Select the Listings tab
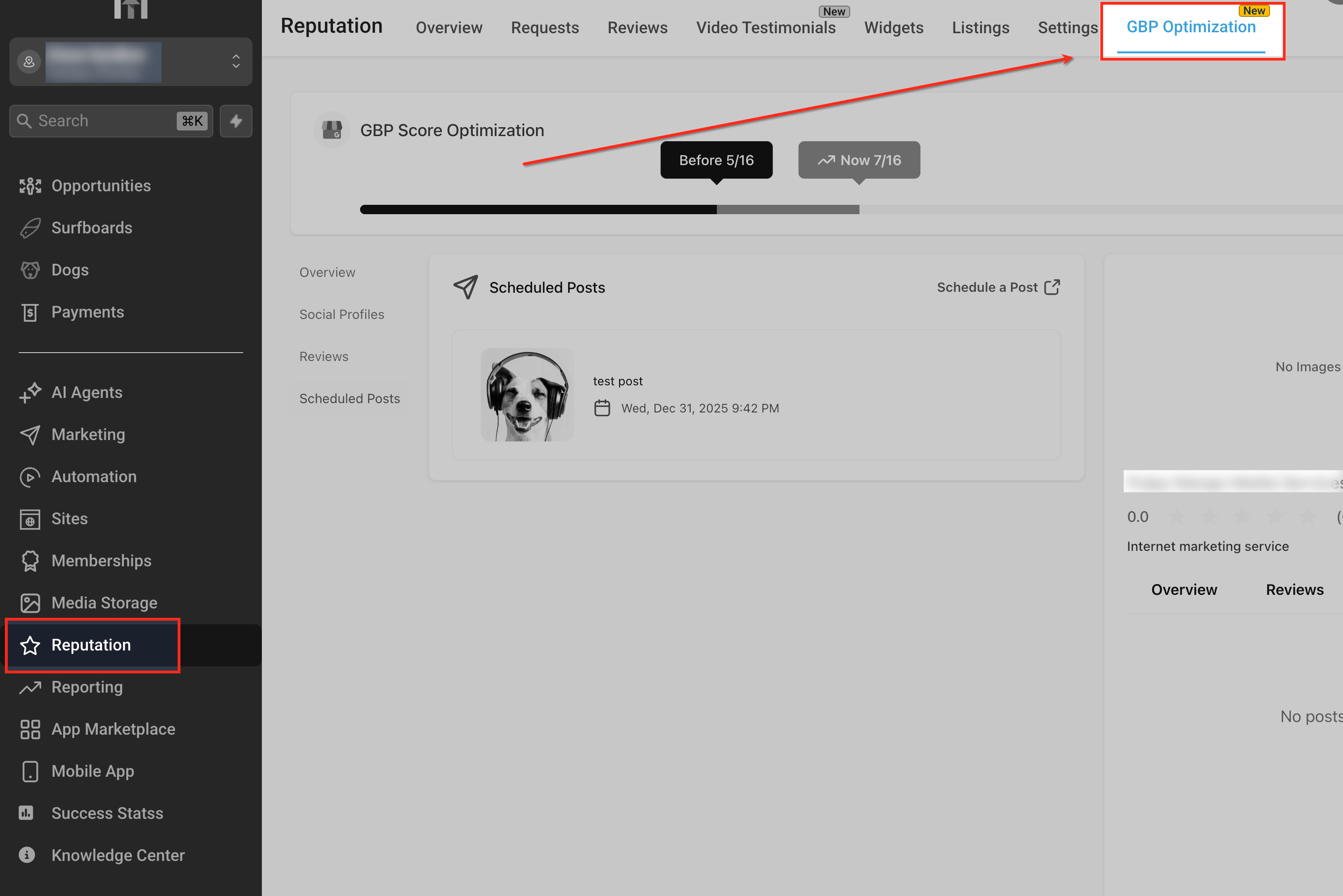The height and width of the screenshot is (896, 1343). pyautogui.click(x=980, y=28)
